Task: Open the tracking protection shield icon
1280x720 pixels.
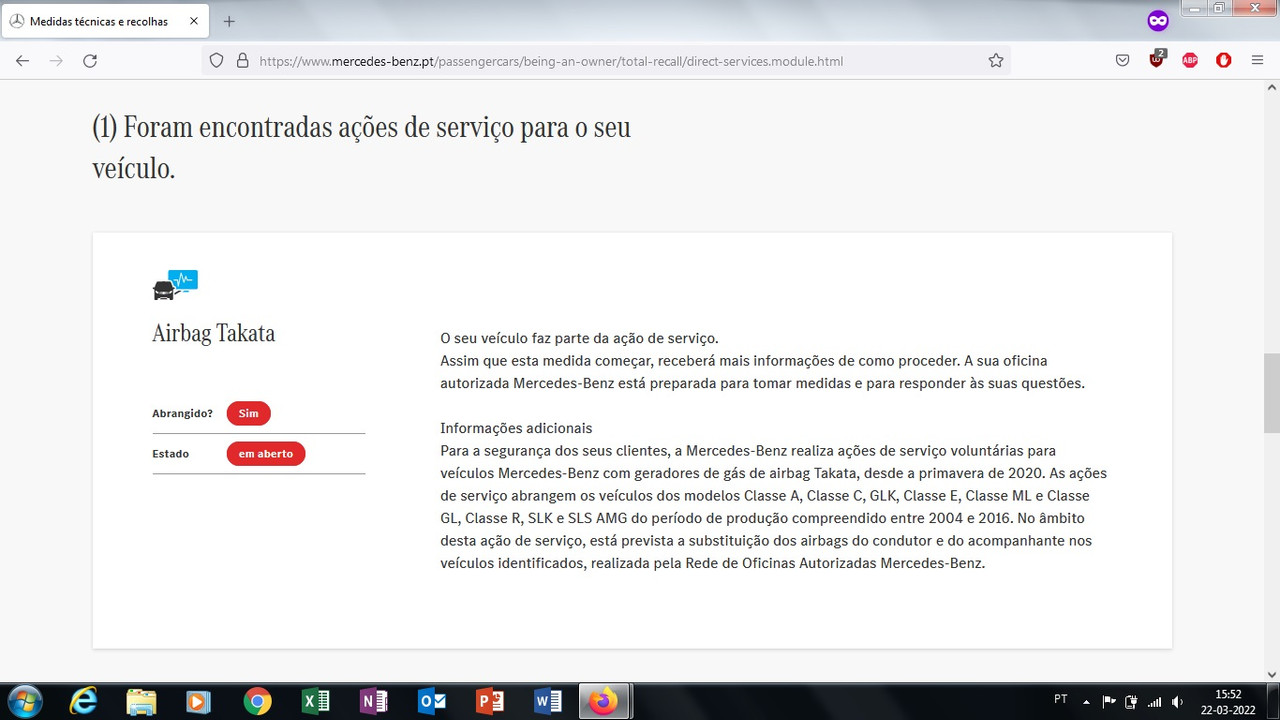Action: tap(216, 61)
